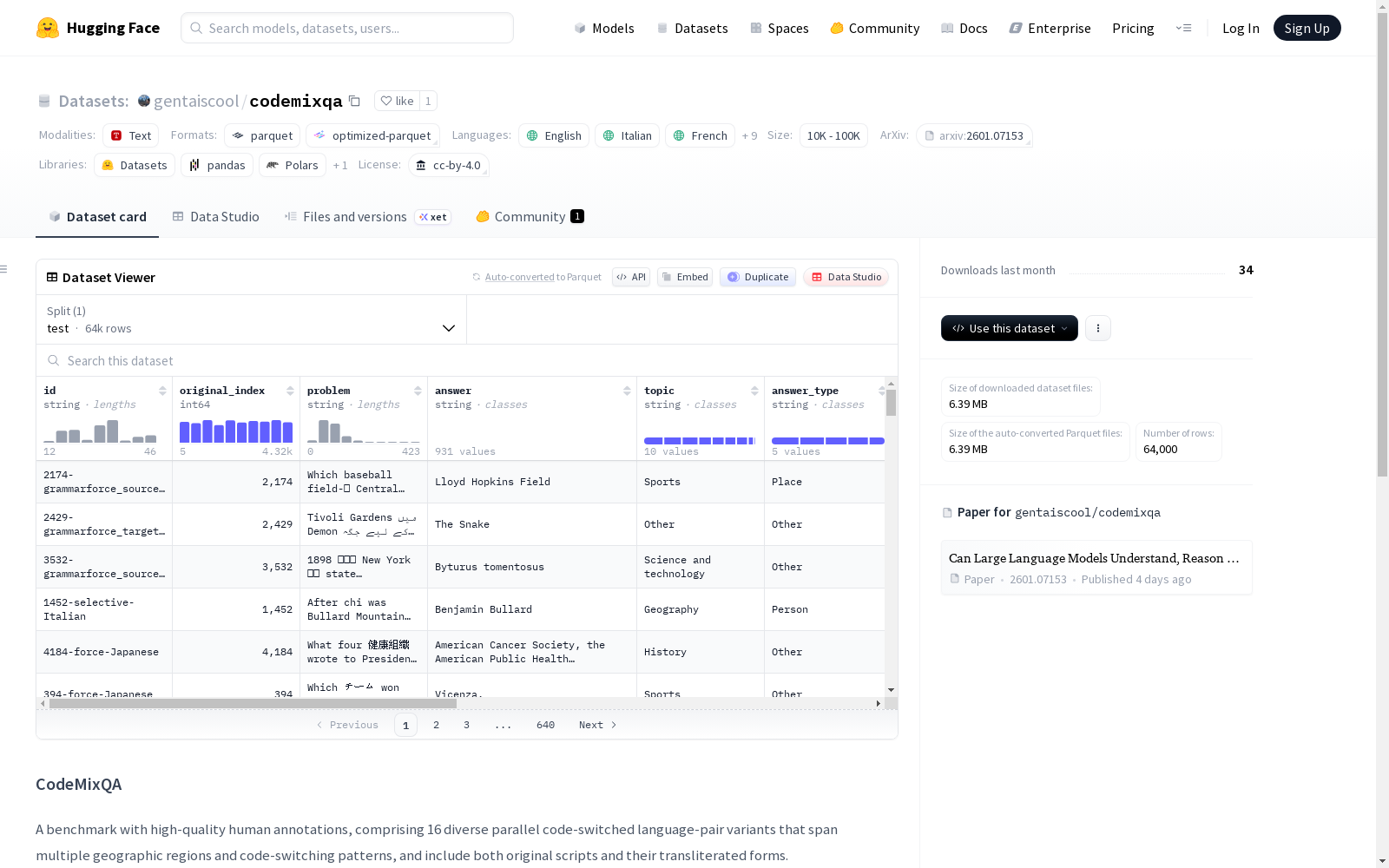Image resolution: width=1389 pixels, height=868 pixels.
Task: Select the Datasets library tag
Action: (x=135, y=165)
